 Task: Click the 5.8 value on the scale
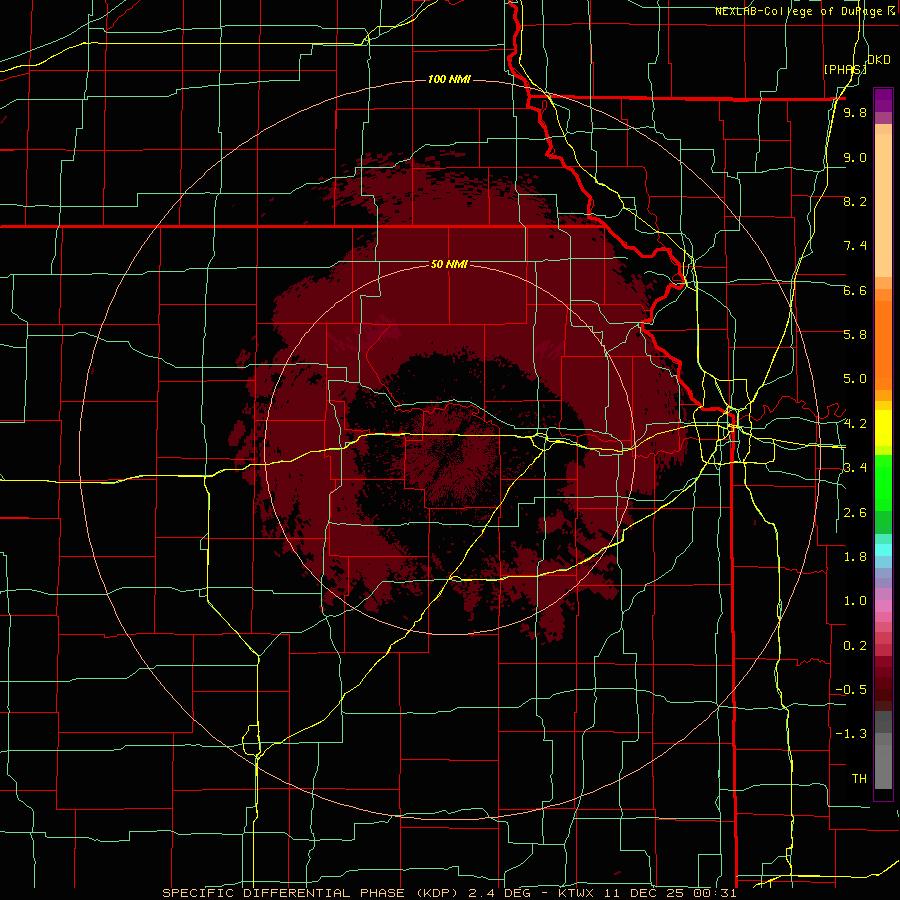point(855,335)
